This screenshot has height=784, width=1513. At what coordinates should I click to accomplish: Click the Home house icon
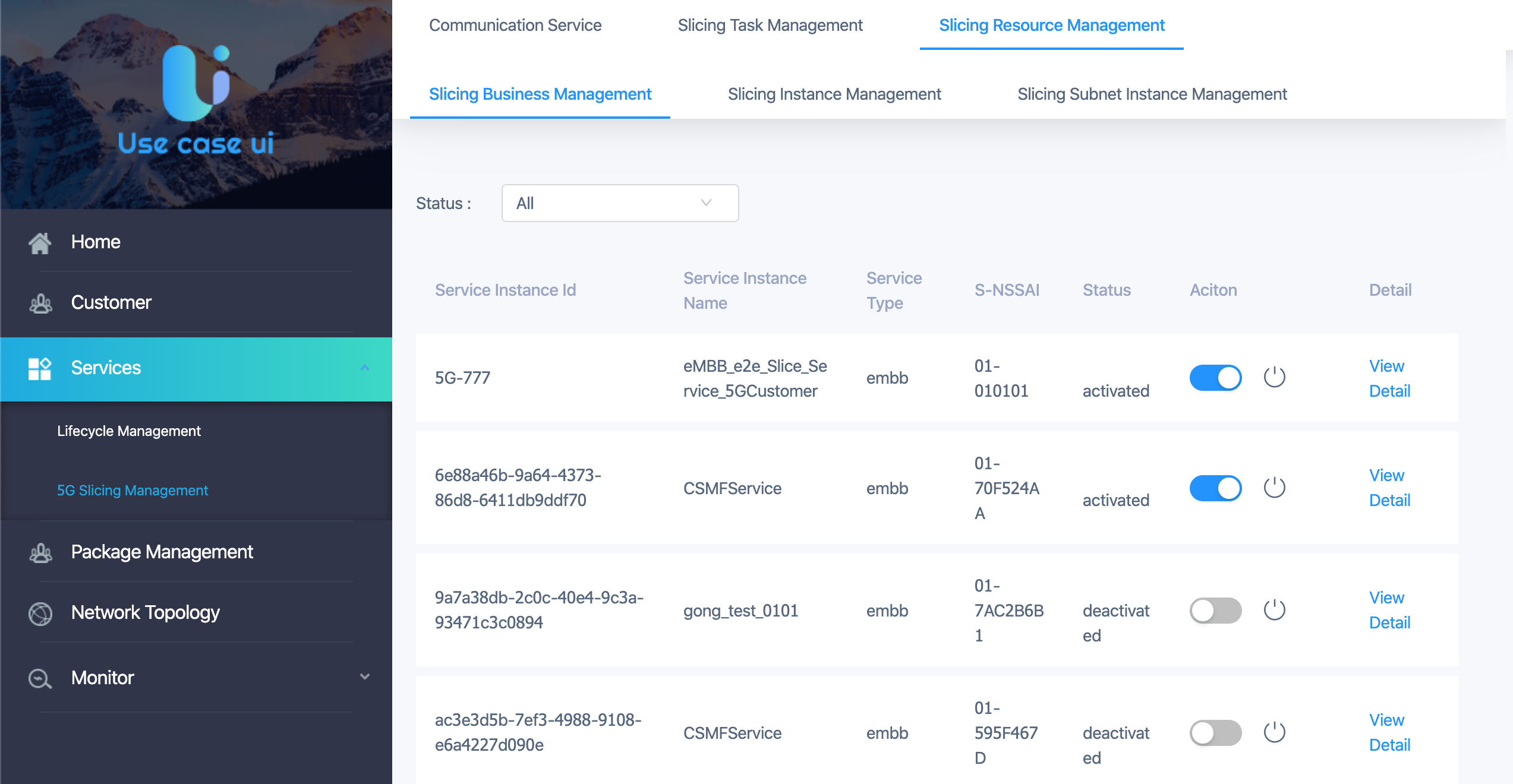click(40, 242)
